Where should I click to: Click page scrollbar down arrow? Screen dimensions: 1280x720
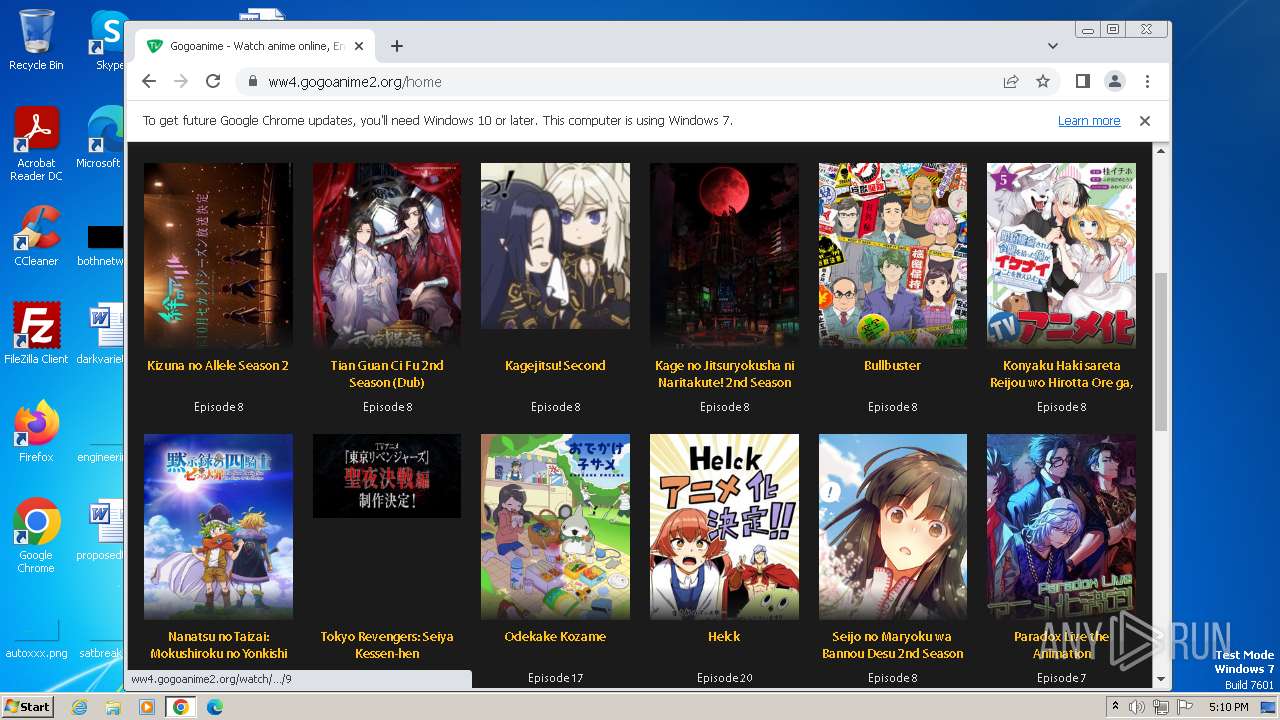tap(1161, 679)
